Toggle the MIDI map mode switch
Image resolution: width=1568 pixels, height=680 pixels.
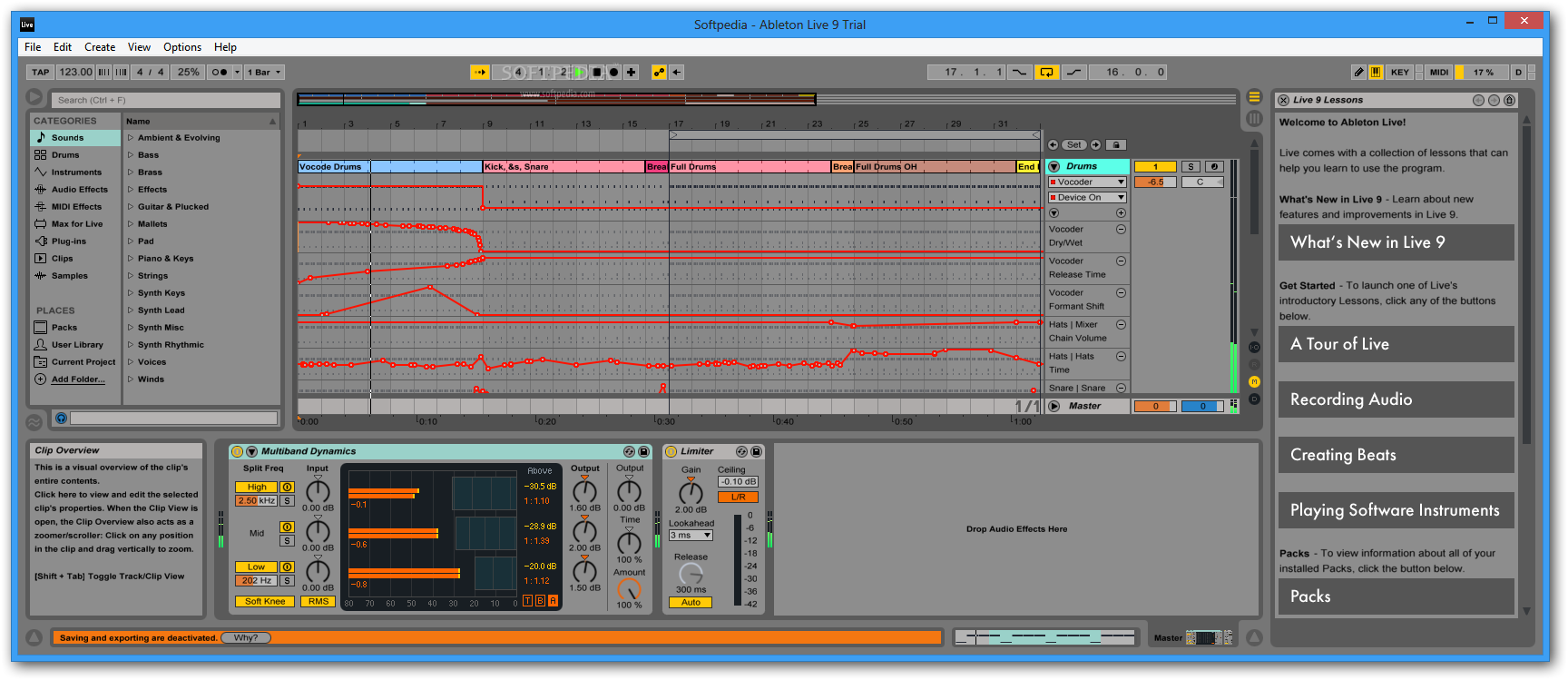[x=1439, y=72]
